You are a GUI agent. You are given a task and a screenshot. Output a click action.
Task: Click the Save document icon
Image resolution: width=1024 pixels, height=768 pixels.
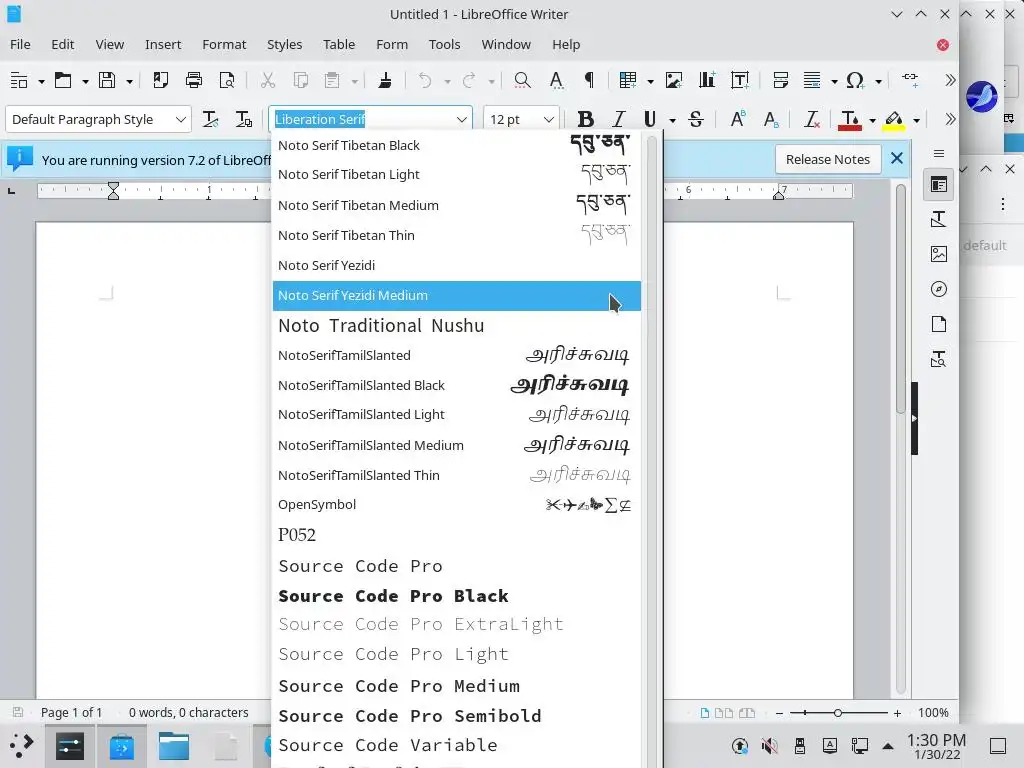106,80
